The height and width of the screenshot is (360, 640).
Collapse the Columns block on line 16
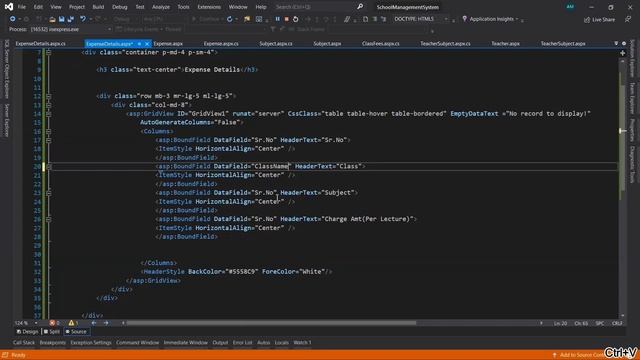click(x=49, y=131)
